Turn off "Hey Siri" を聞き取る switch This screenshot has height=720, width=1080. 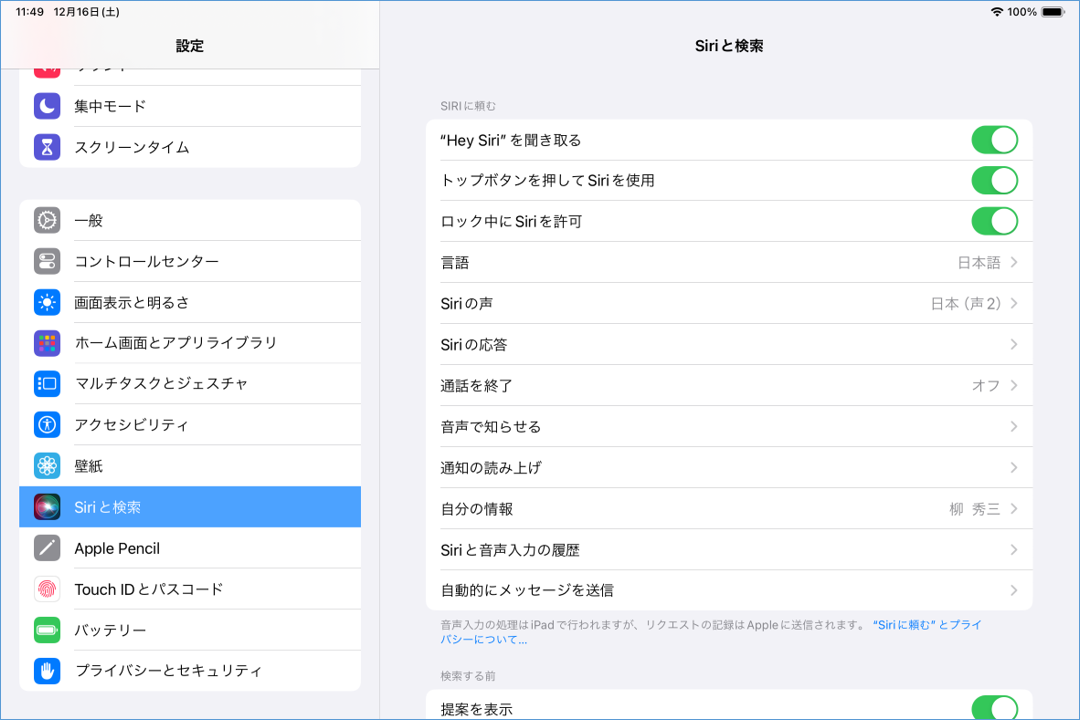point(995,140)
